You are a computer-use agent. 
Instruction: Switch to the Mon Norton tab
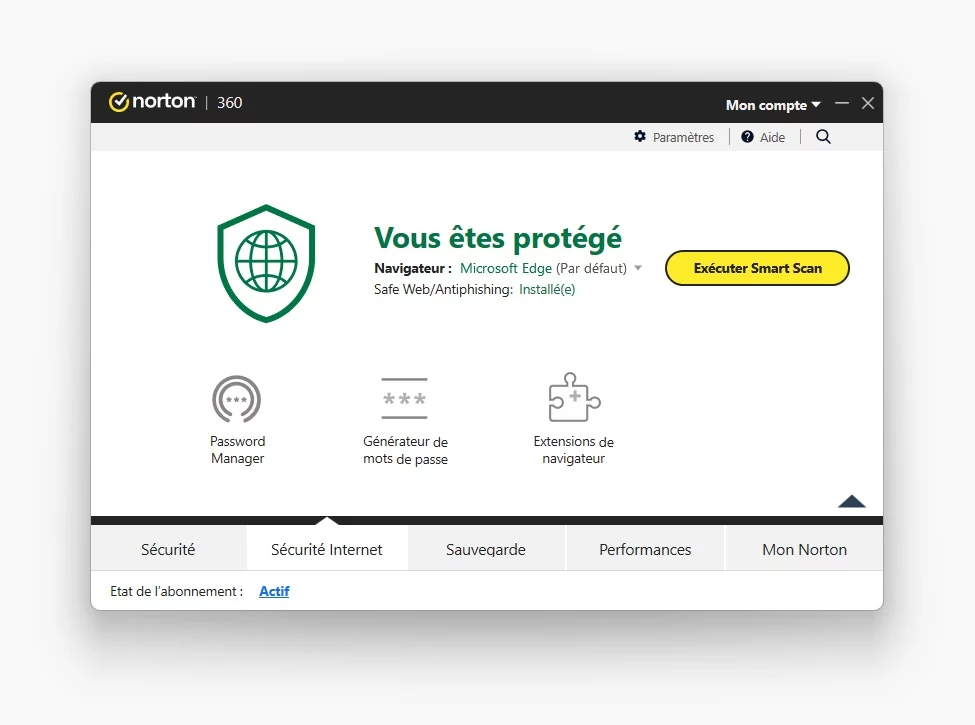pos(804,550)
